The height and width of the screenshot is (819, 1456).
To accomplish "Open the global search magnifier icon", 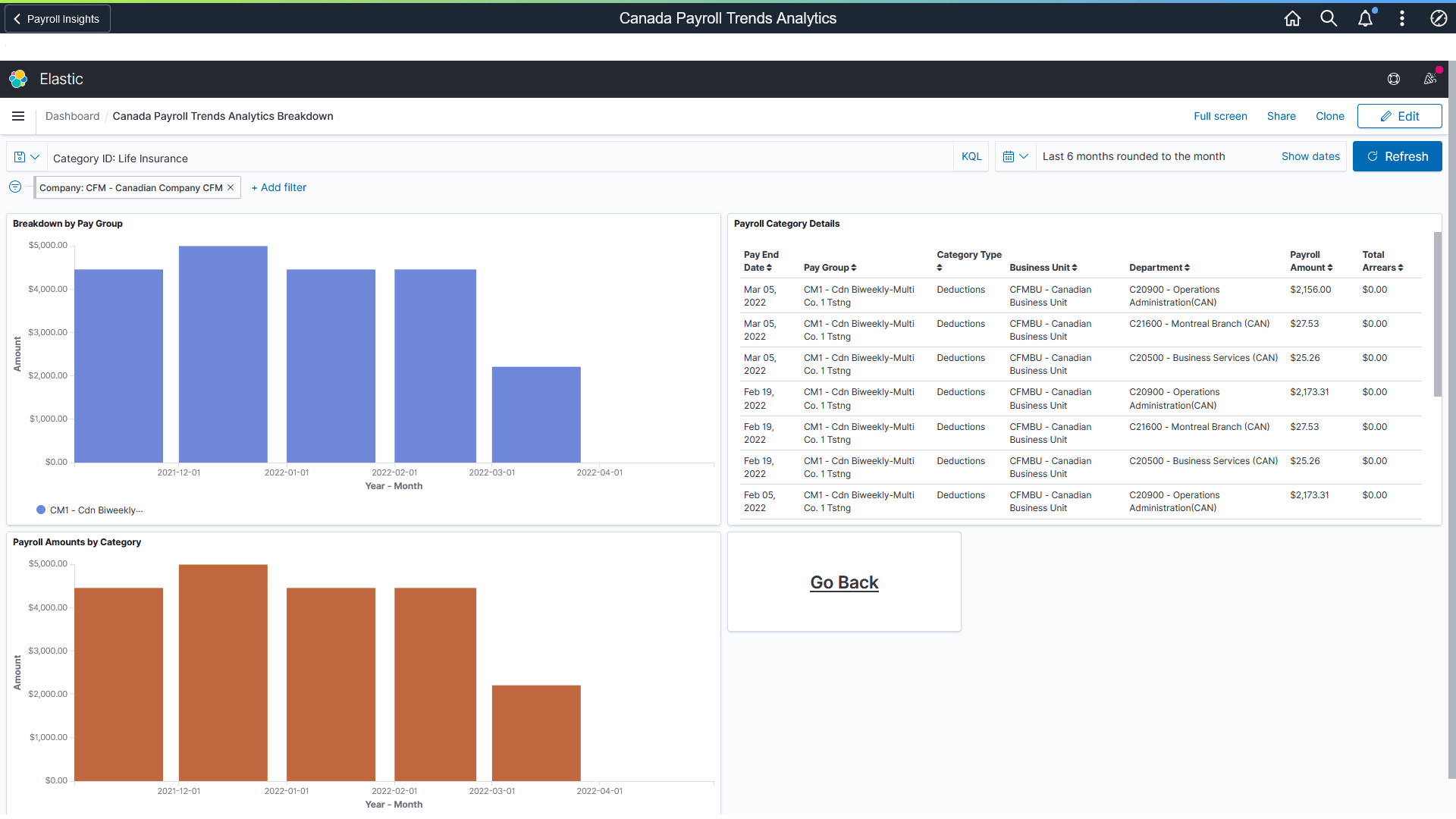I will point(1329,18).
